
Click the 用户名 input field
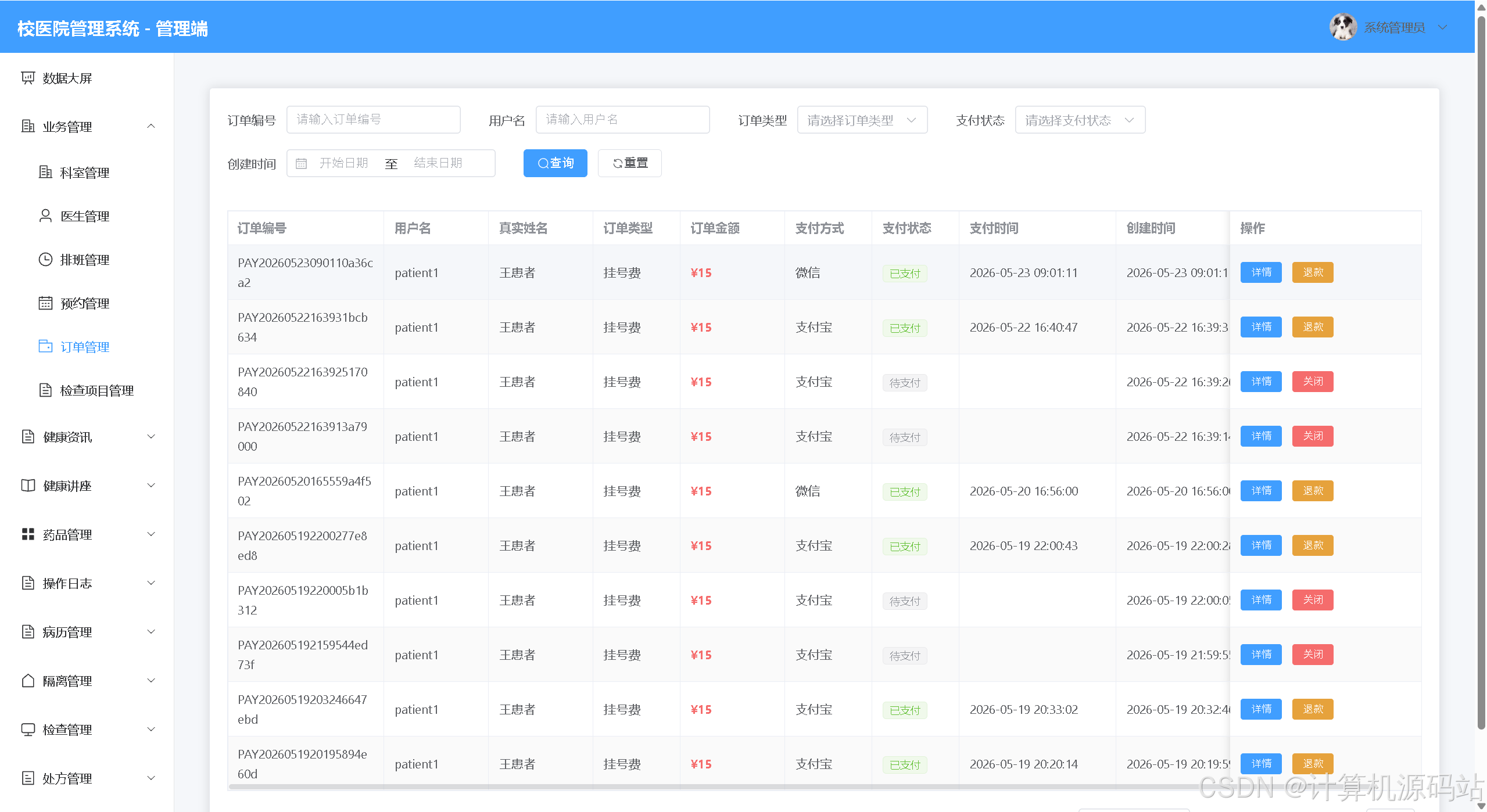[x=622, y=120]
